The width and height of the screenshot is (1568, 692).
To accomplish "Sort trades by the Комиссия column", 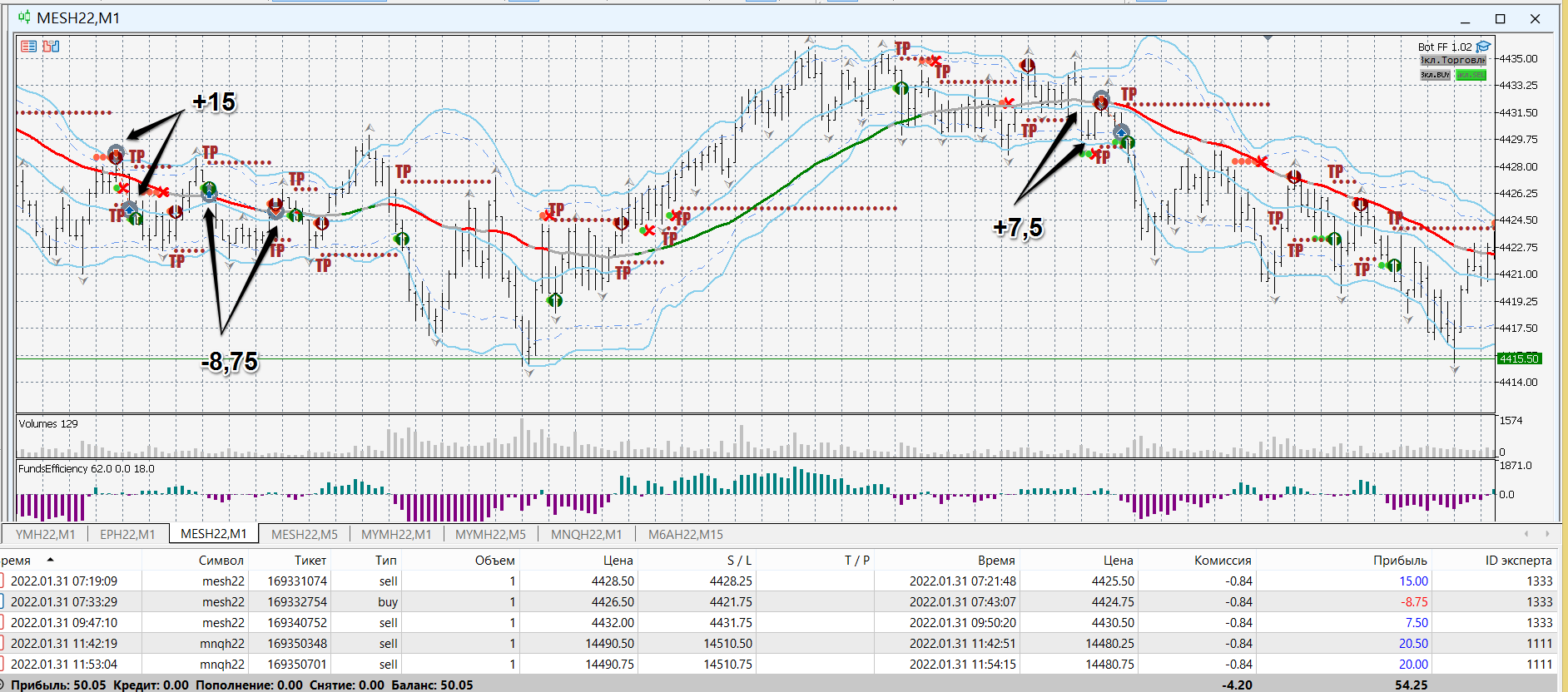I will [1223, 560].
